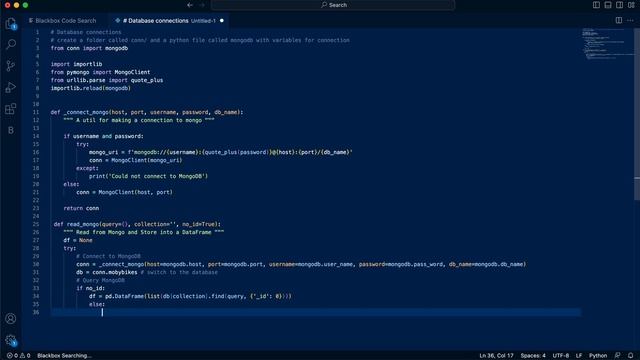Go back with the navigation arrow
Viewport: 640px width, 360px height.
[x=190, y=5]
